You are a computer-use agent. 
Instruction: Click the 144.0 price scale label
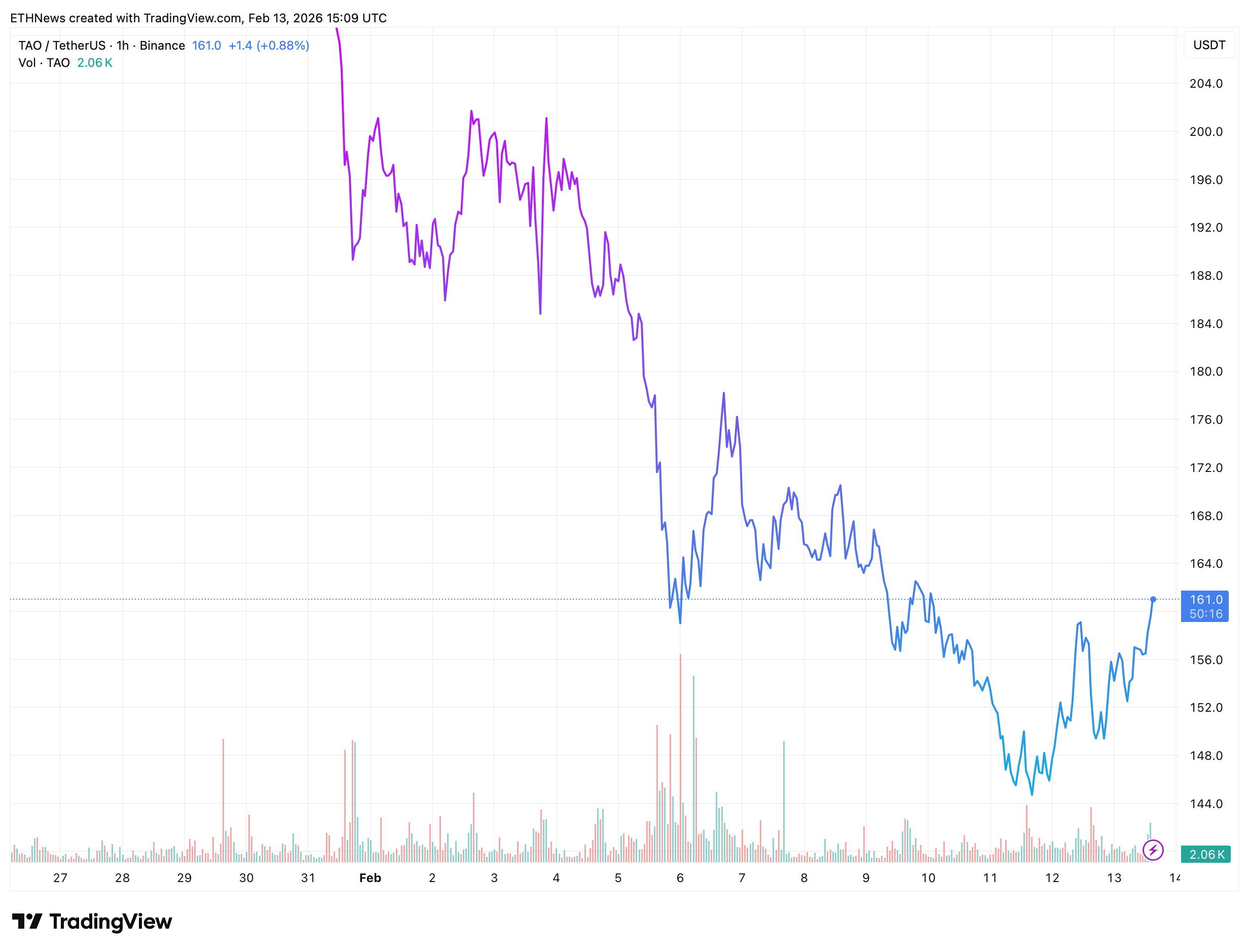coord(1206,803)
